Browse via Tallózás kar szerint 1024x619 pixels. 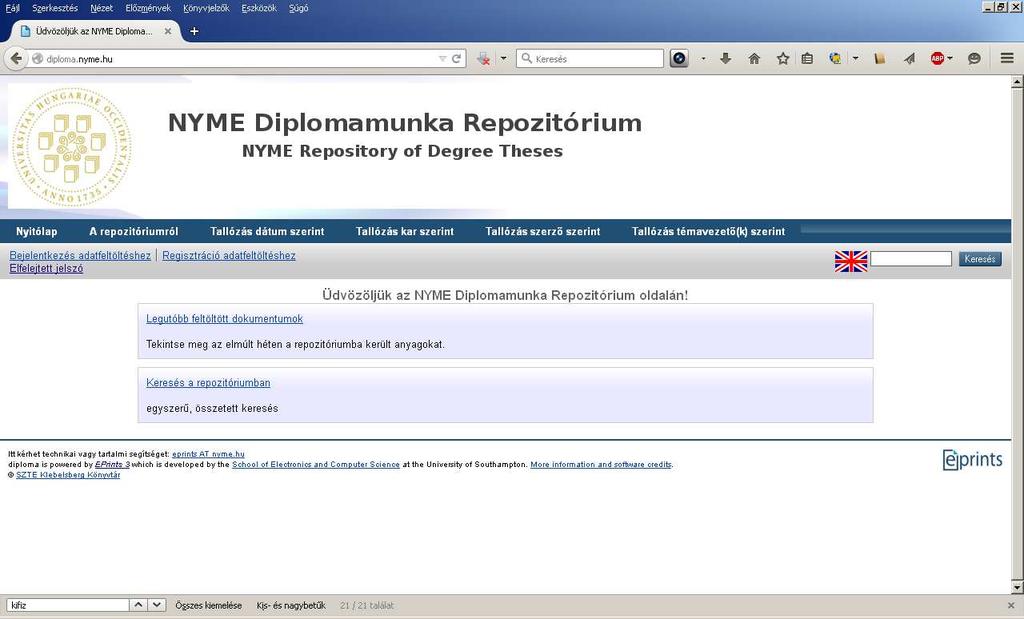(x=405, y=231)
